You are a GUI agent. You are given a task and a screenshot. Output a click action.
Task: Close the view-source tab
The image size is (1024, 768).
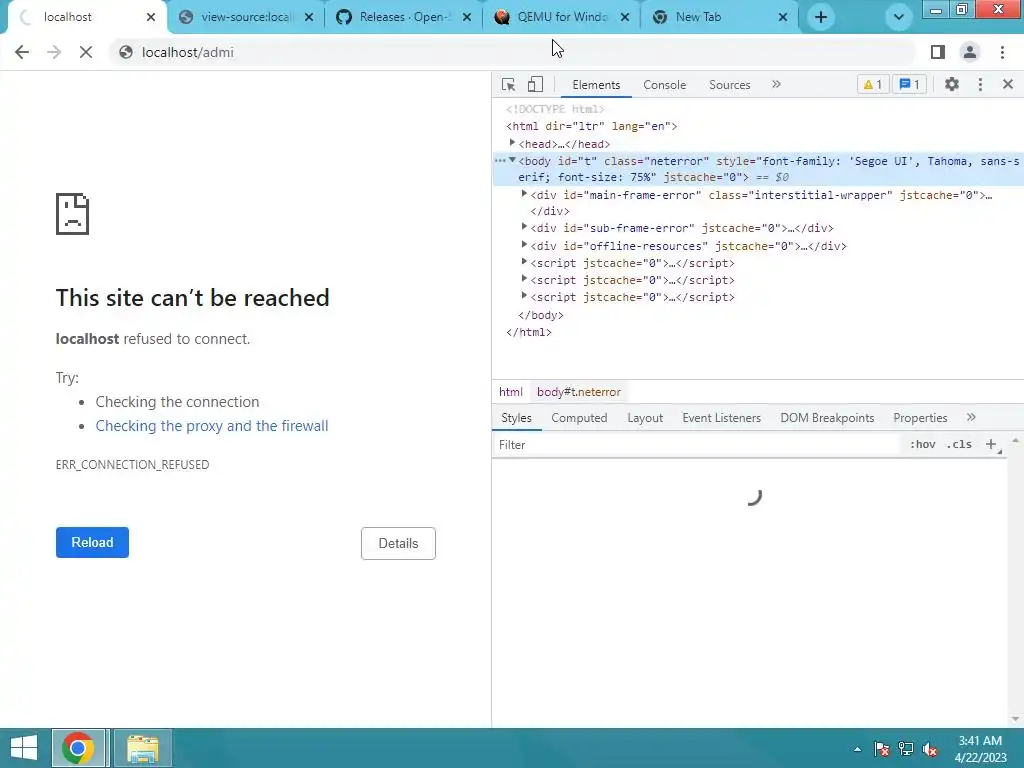coord(309,17)
